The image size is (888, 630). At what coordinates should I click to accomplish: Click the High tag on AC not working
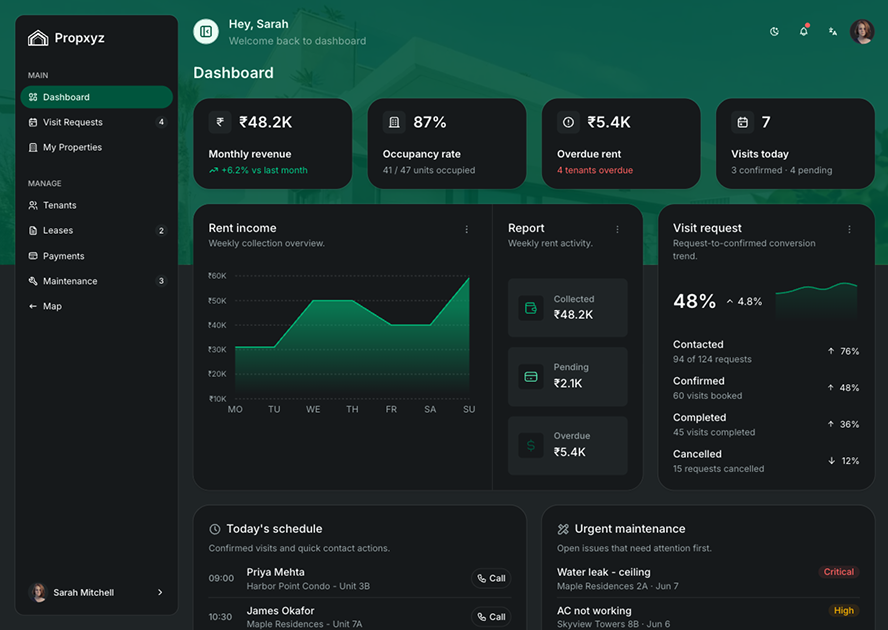843,610
